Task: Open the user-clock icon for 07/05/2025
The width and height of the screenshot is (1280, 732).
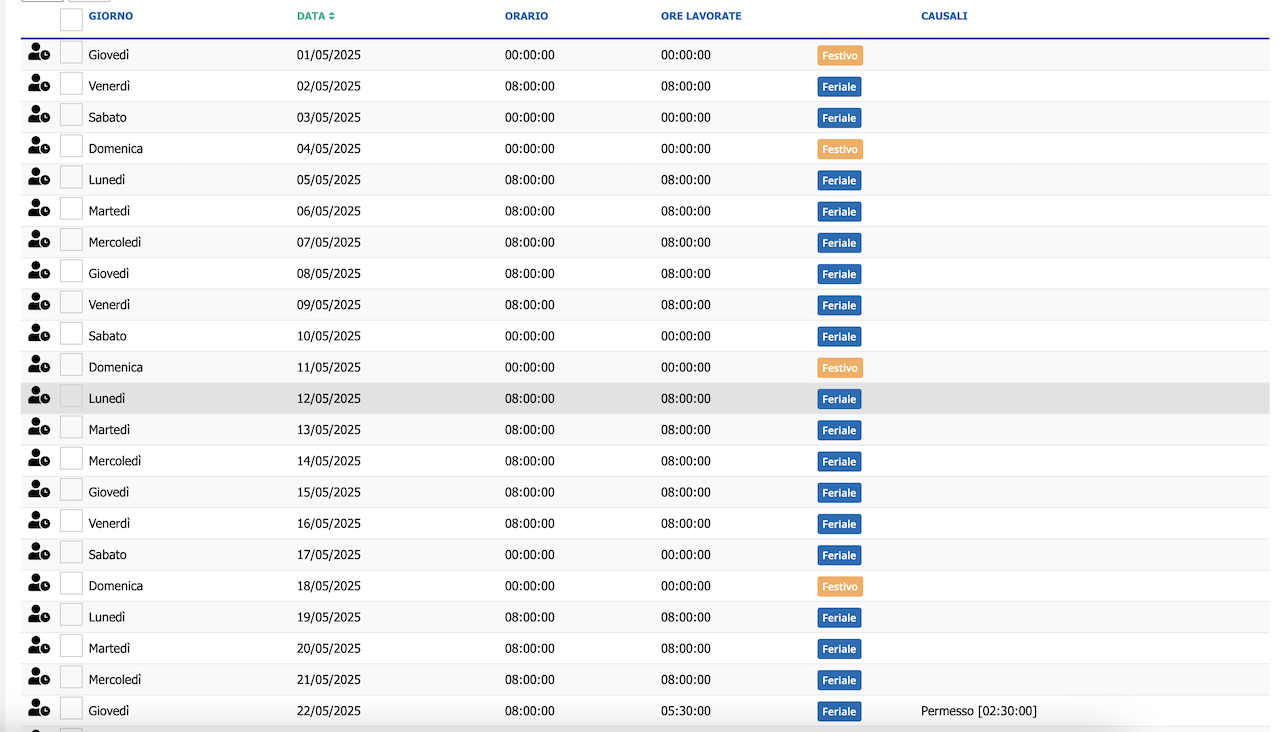Action: click(39, 240)
